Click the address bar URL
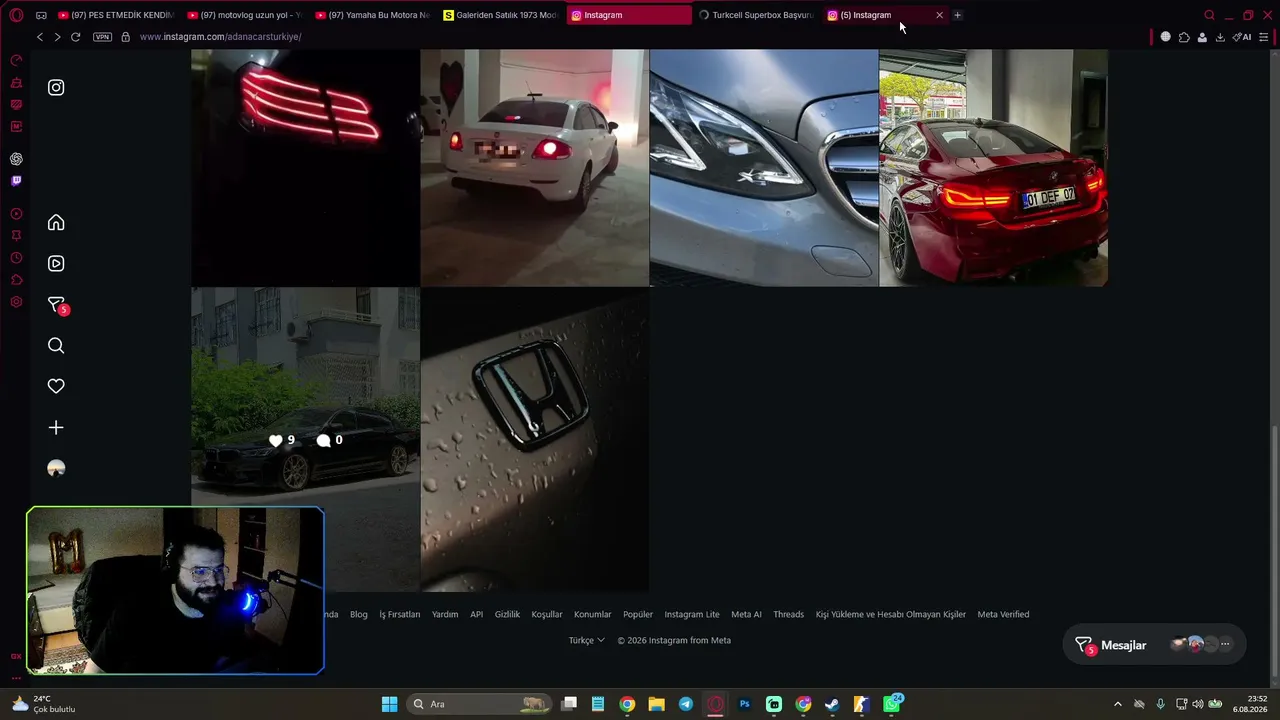Image resolution: width=1280 pixels, height=720 pixels. pos(220,37)
